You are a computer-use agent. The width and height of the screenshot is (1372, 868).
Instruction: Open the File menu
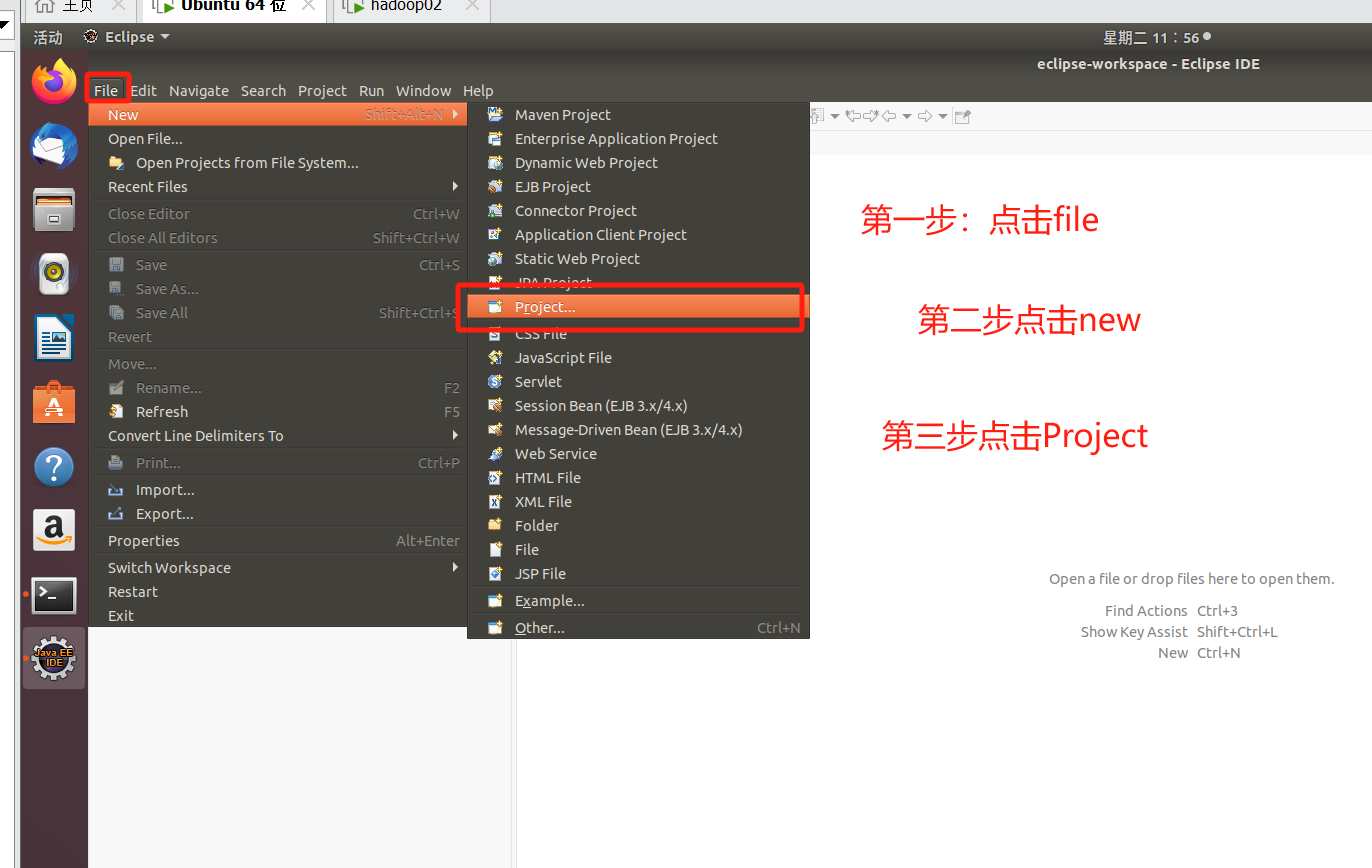(106, 91)
